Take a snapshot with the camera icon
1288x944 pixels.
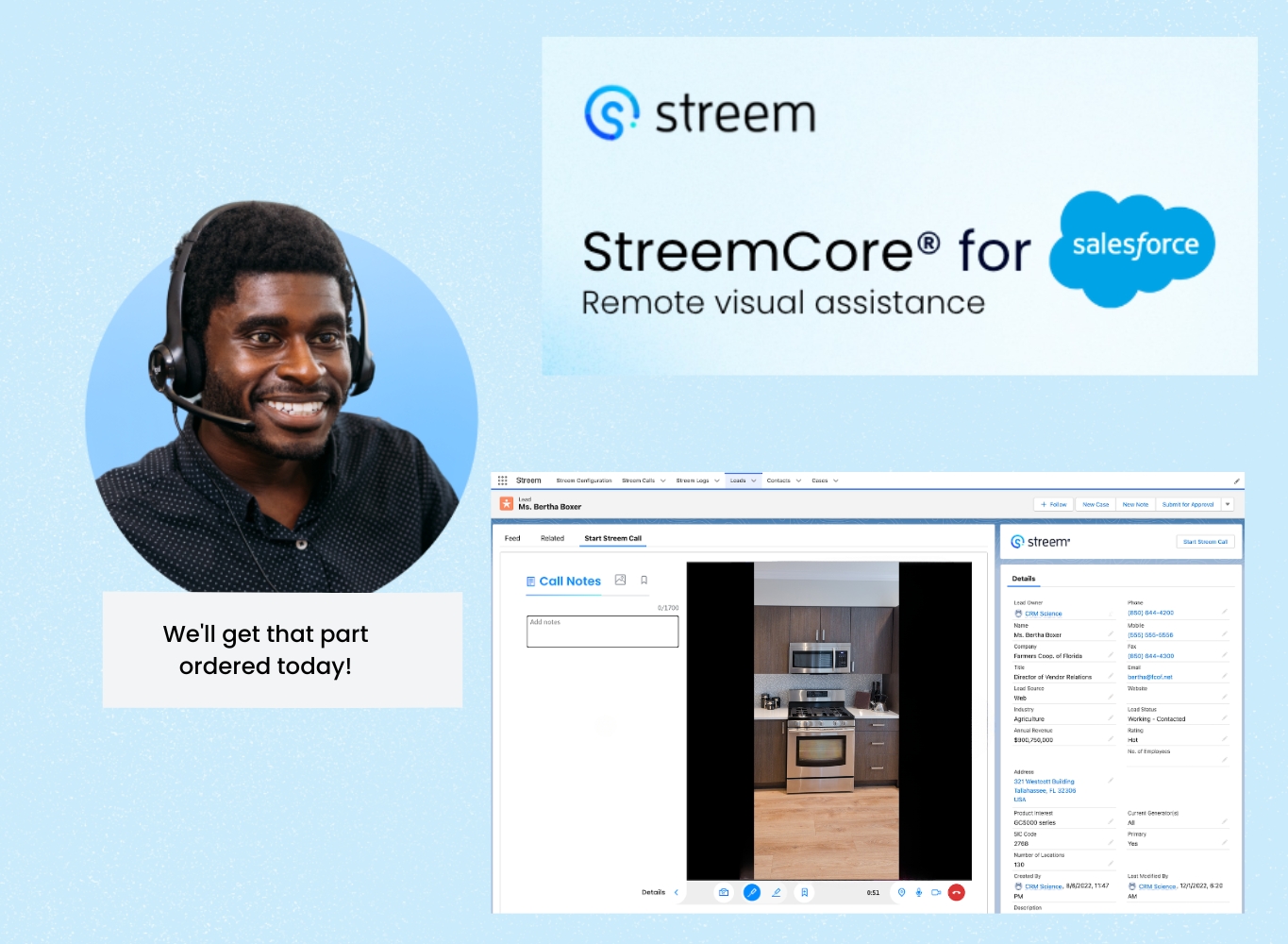point(724,892)
